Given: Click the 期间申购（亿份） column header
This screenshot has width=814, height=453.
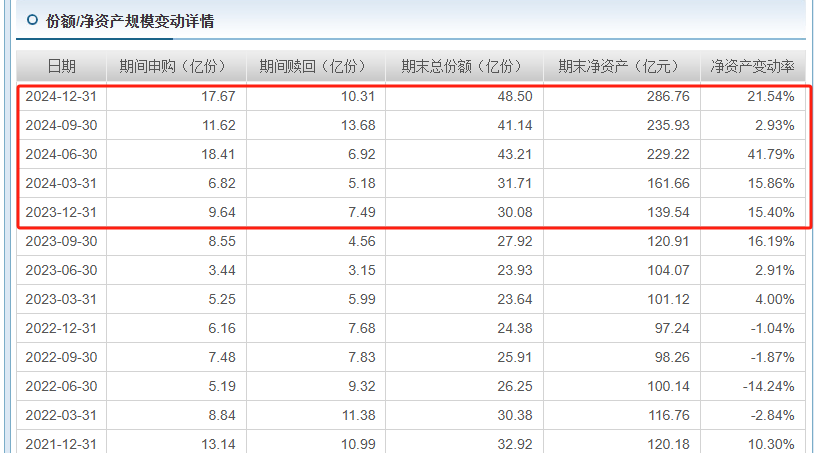Looking at the screenshot, I should (x=175, y=67).
